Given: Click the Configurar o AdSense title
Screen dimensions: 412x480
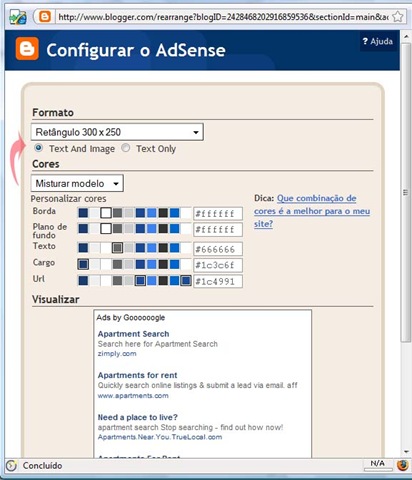Looking at the screenshot, I should coord(136,50).
